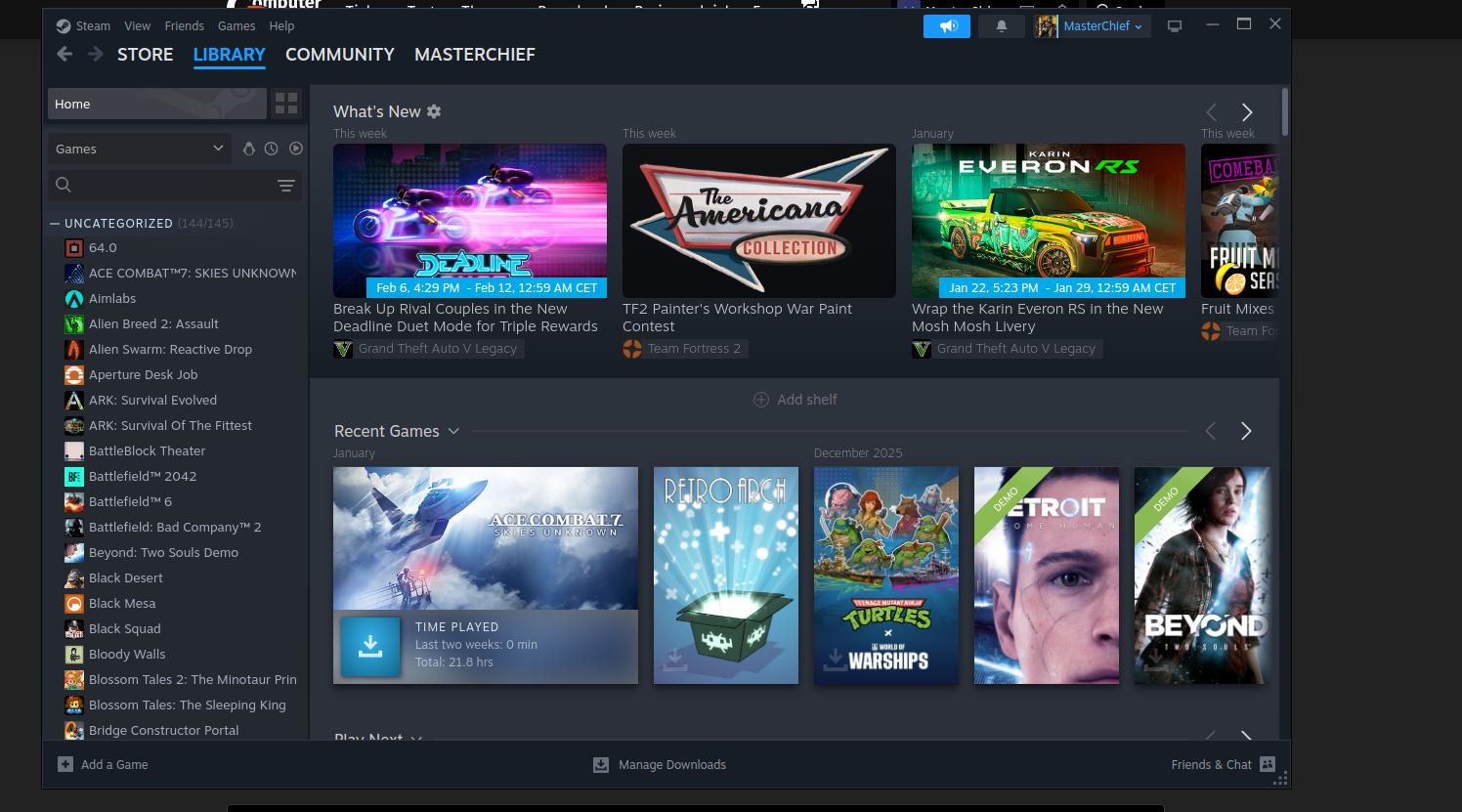Click the ARK: Survival Evolved icon
Image resolution: width=1462 pixels, height=812 pixels.
74,401
